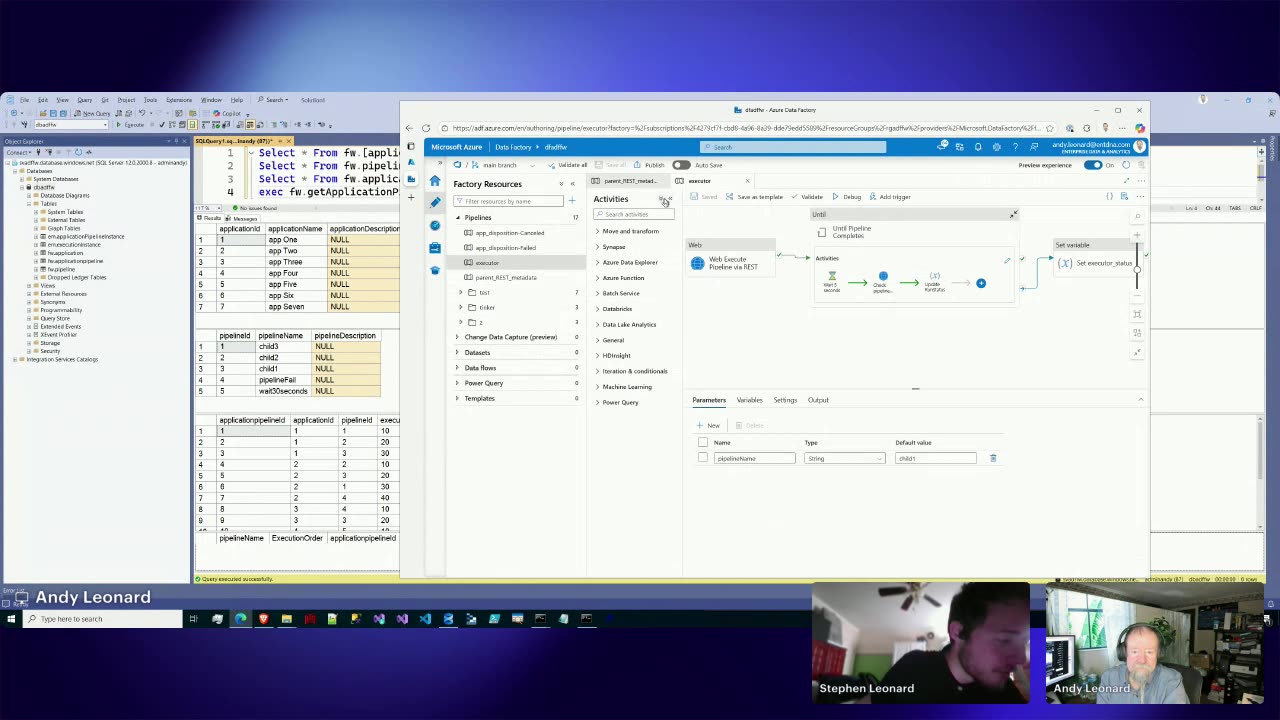Viewport: 1280px width, 720px height.
Task: Expand the Views node in Object Explorer
Action: pos(28,286)
